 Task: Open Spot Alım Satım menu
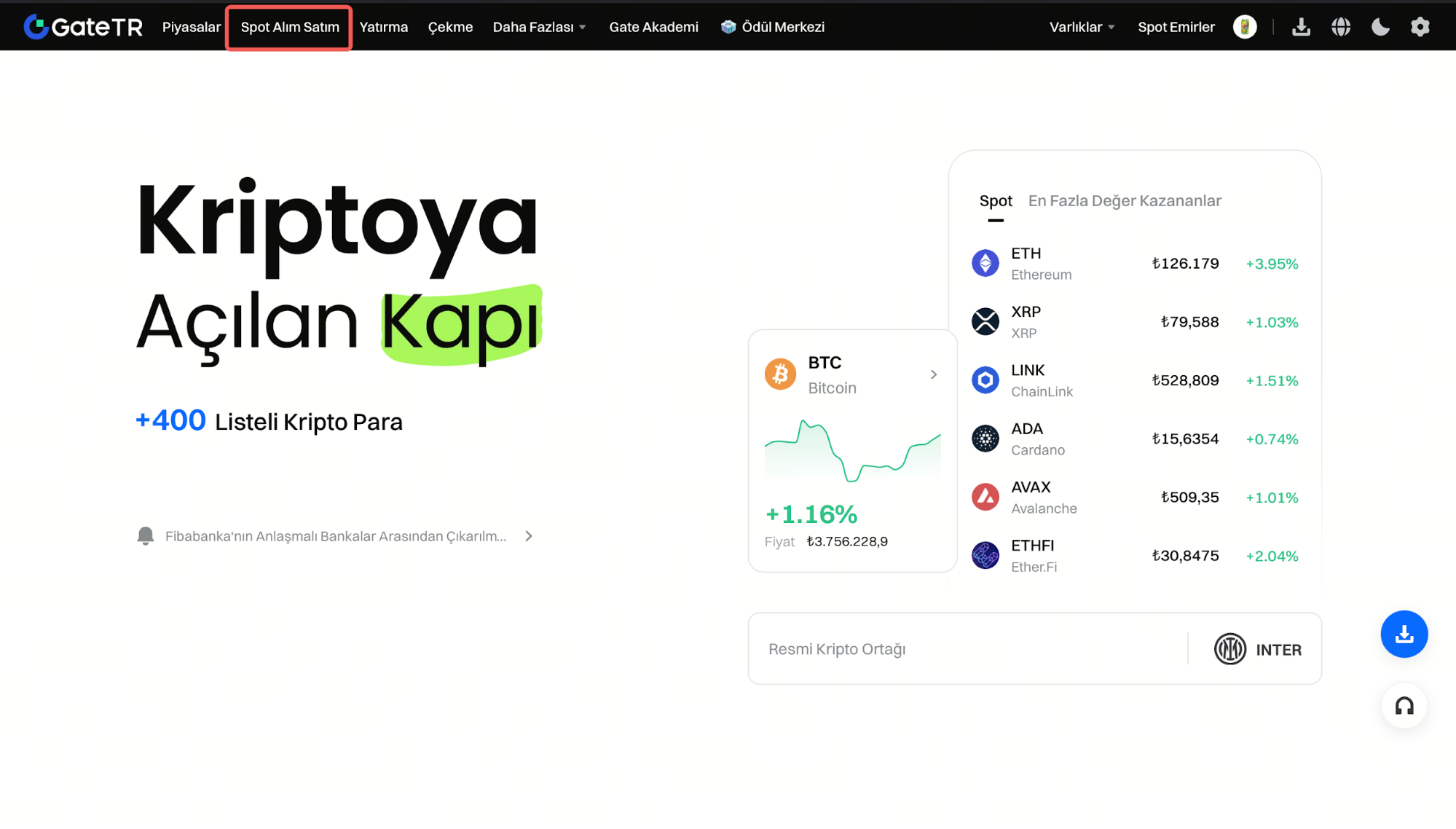point(290,27)
